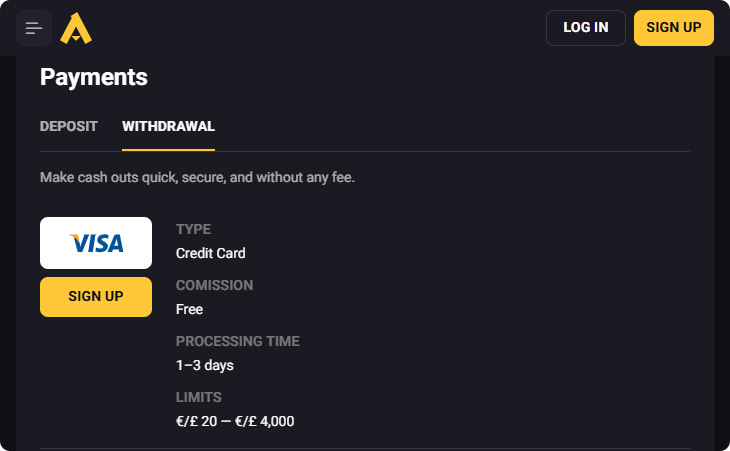Click the LIMITS label
This screenshot has width=730, height=451.
click(198, 397)
